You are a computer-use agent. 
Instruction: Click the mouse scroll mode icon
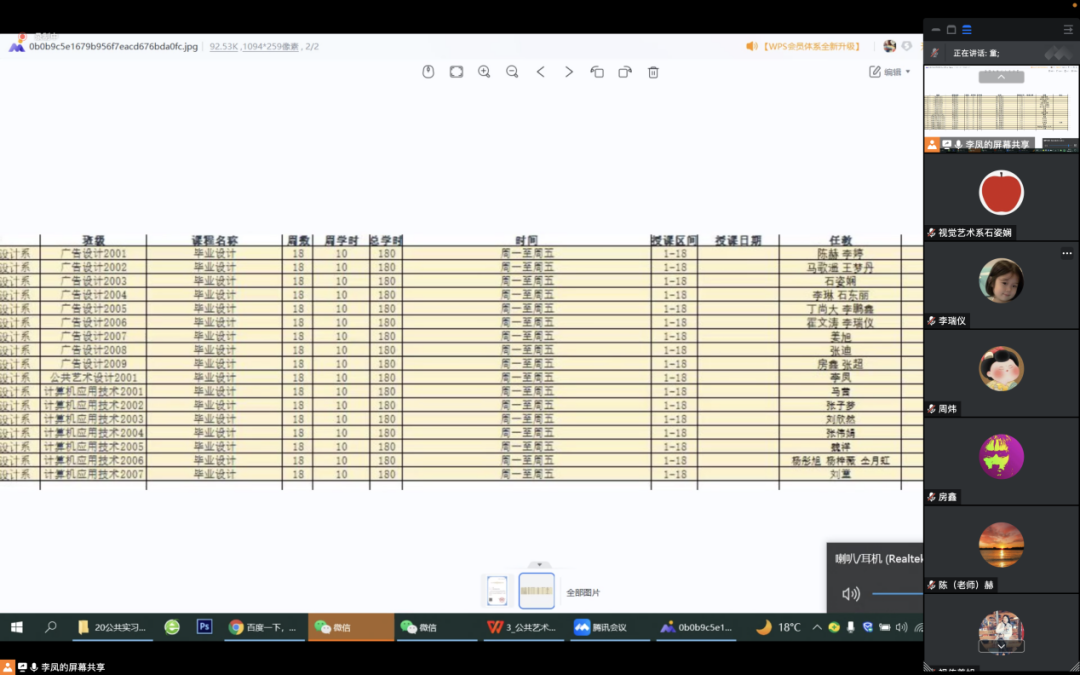tap(428, 72)
